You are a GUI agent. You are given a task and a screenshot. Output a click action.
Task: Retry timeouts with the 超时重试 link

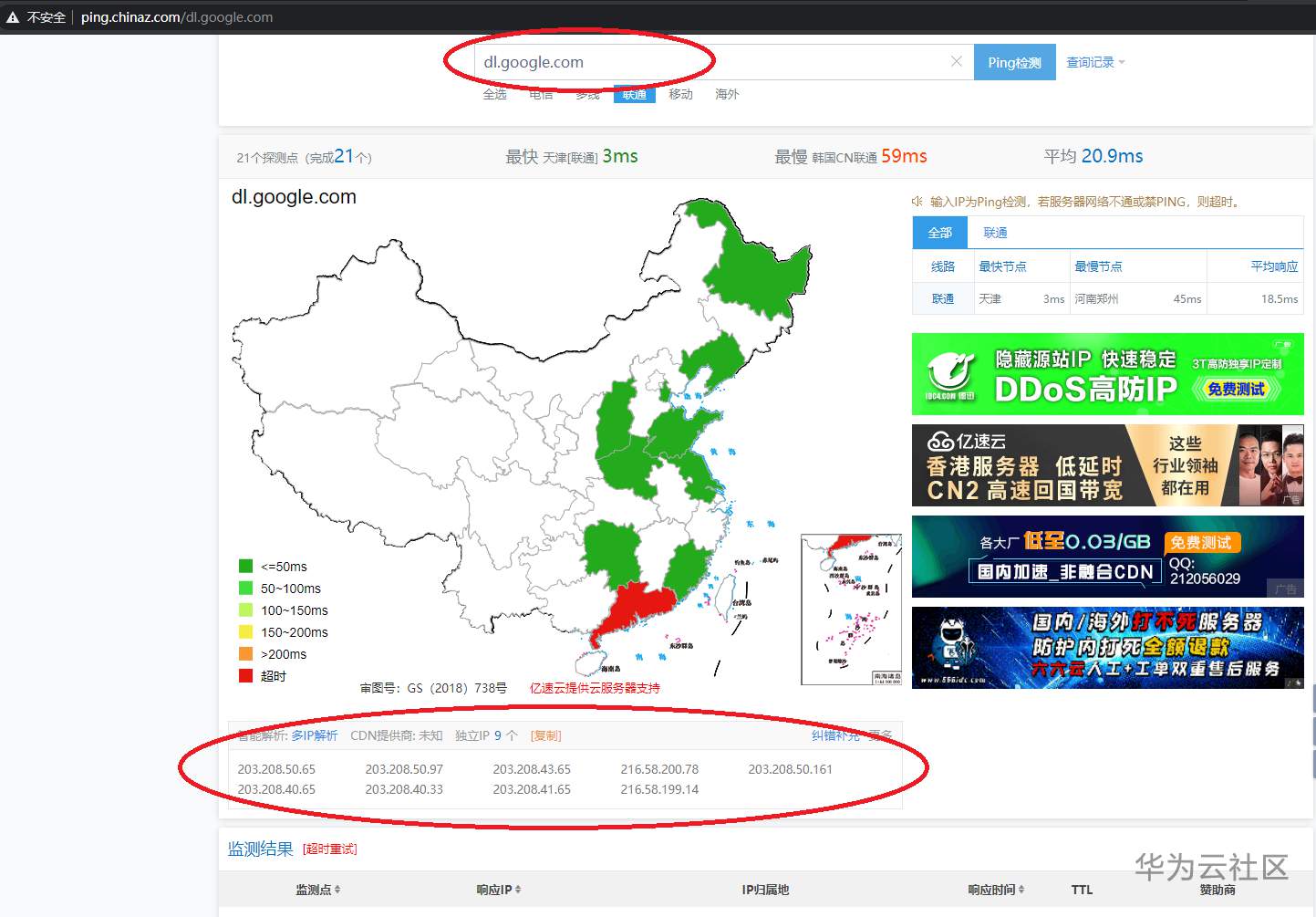(x=330, y=849)
